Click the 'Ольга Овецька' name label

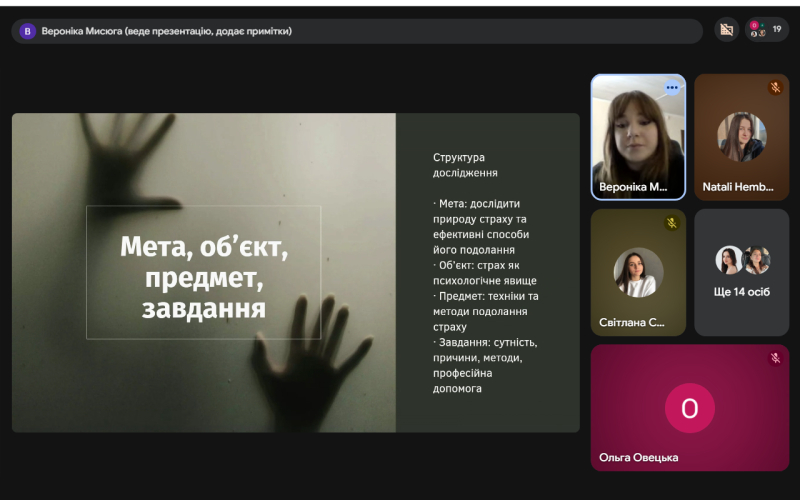point(638,457)
